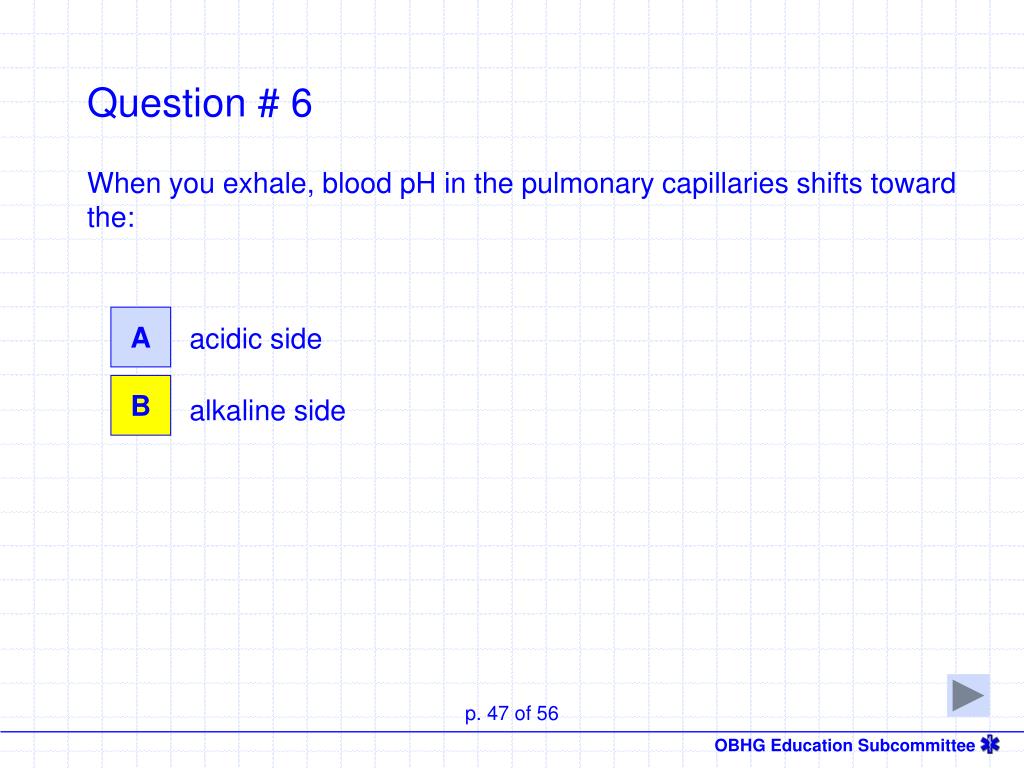Choose the 'alkaline side' answer text
This screenshot has width=1024, height=768.
click(267, 411)
